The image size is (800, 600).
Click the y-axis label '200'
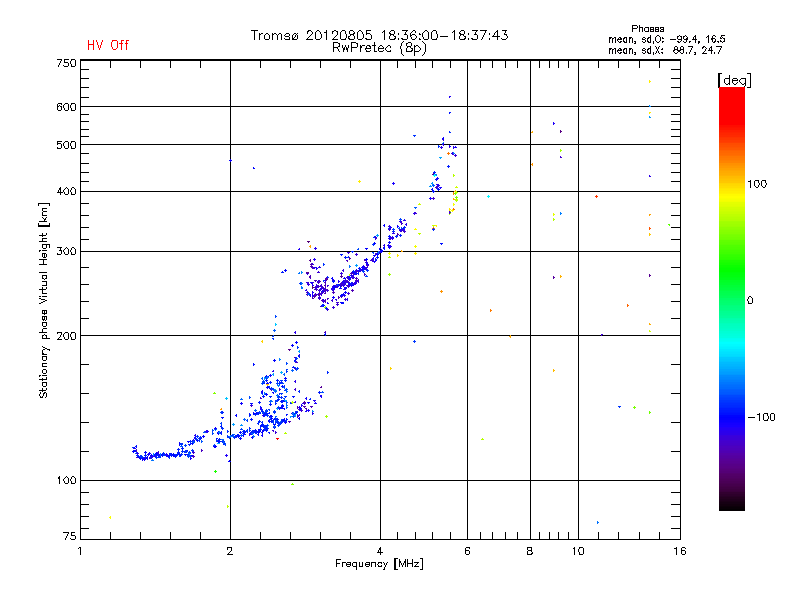click(66, 336)
